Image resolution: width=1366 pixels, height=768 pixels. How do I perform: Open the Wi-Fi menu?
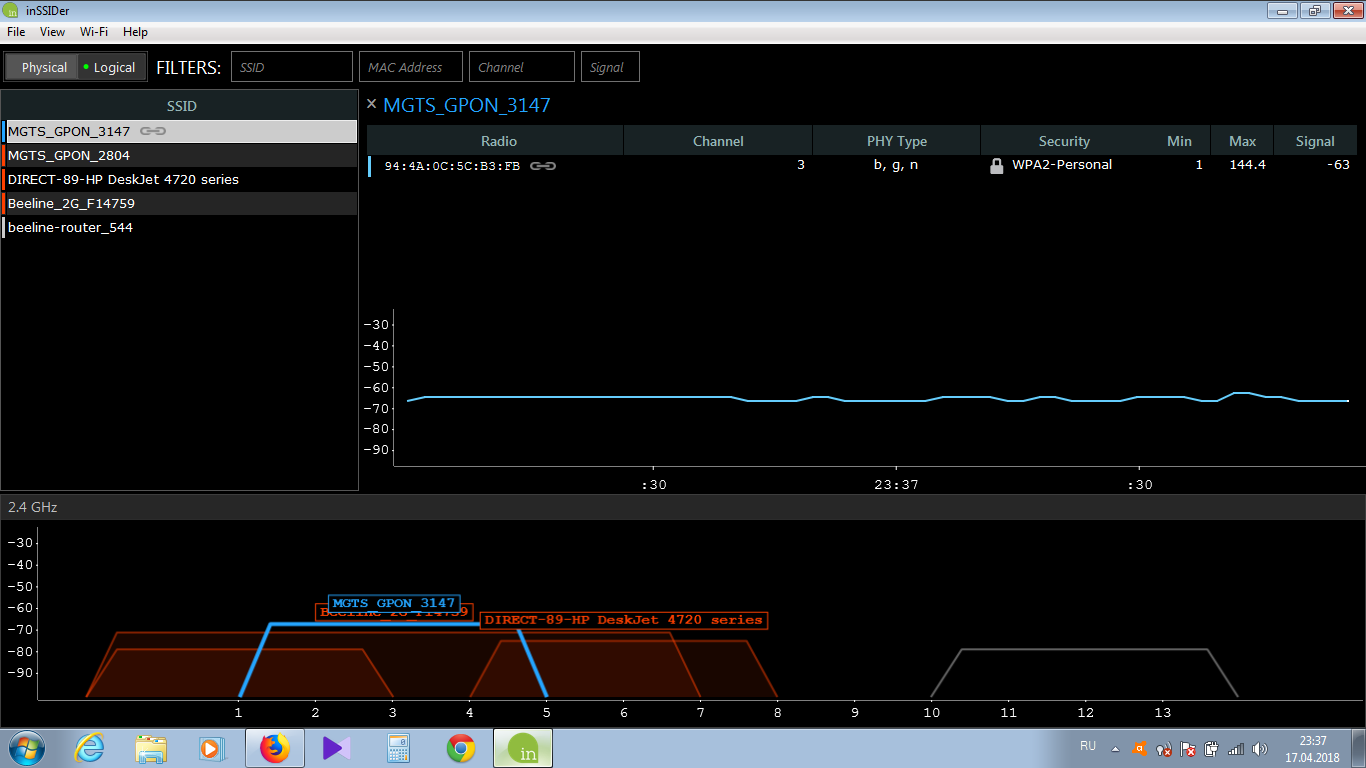[94, 32]
